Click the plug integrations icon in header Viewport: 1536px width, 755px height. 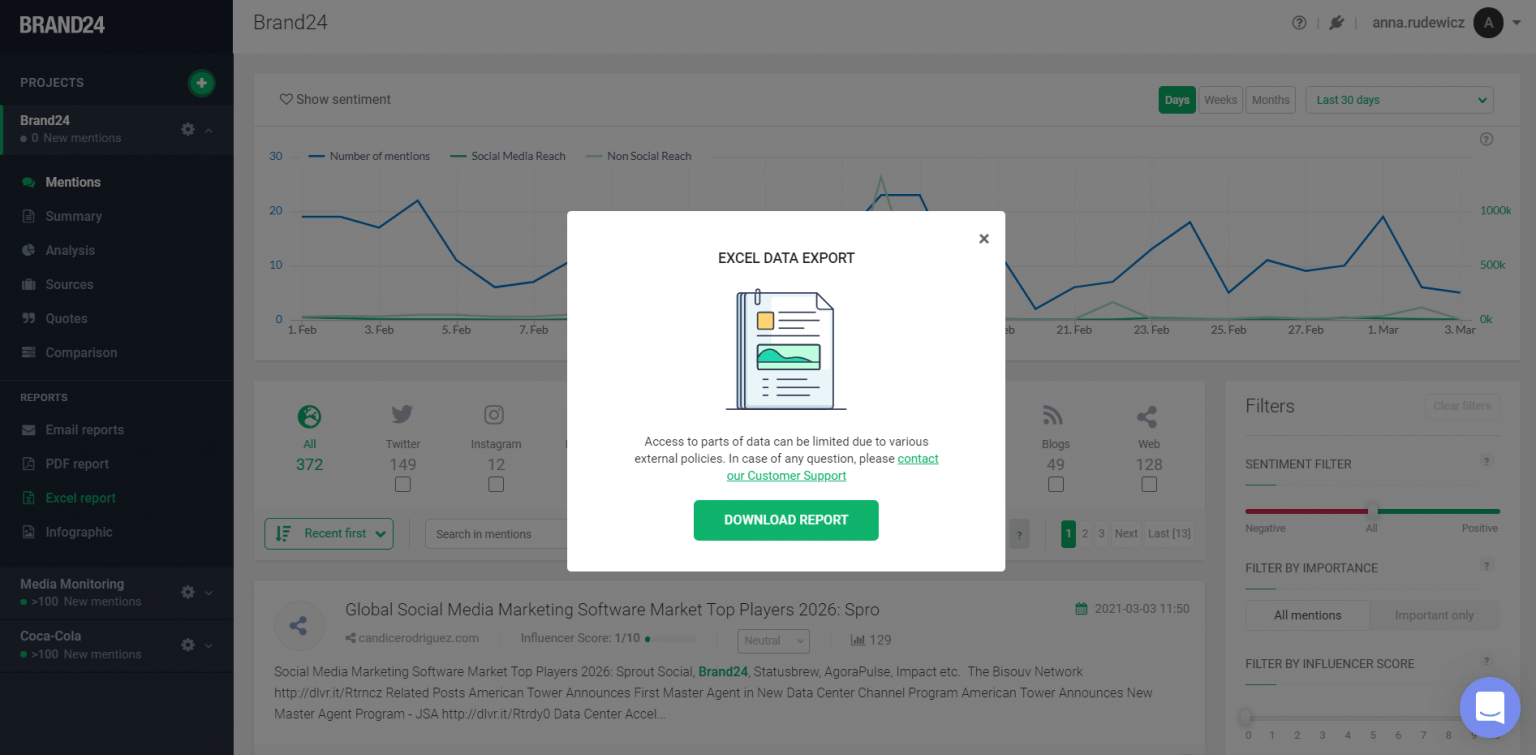tap(1336, 23)
